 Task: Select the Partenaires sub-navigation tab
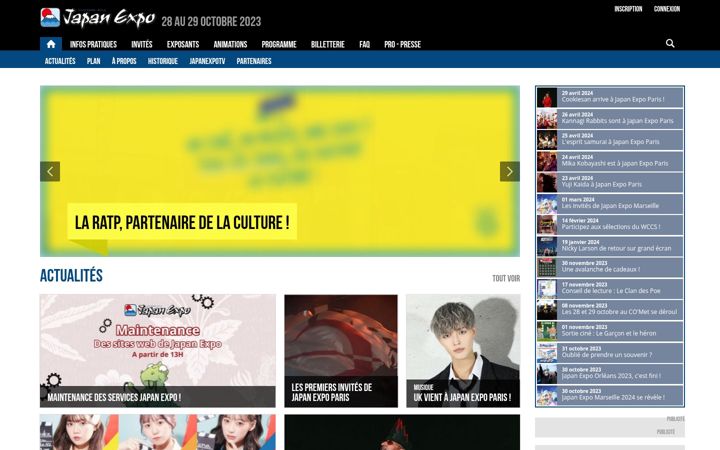pyautogui.click(x=254, y=61)
